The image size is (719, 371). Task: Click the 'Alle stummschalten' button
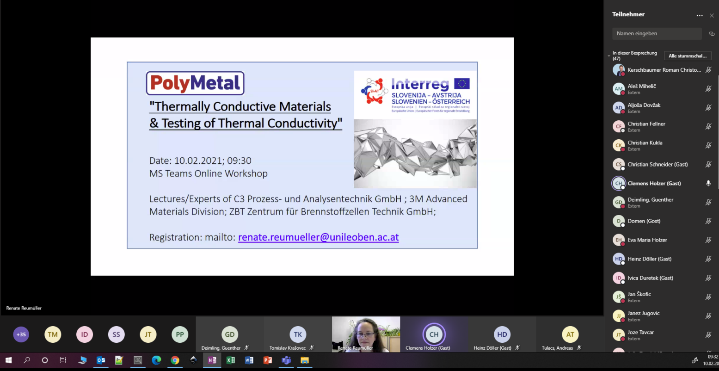click(x=688, y=55)
